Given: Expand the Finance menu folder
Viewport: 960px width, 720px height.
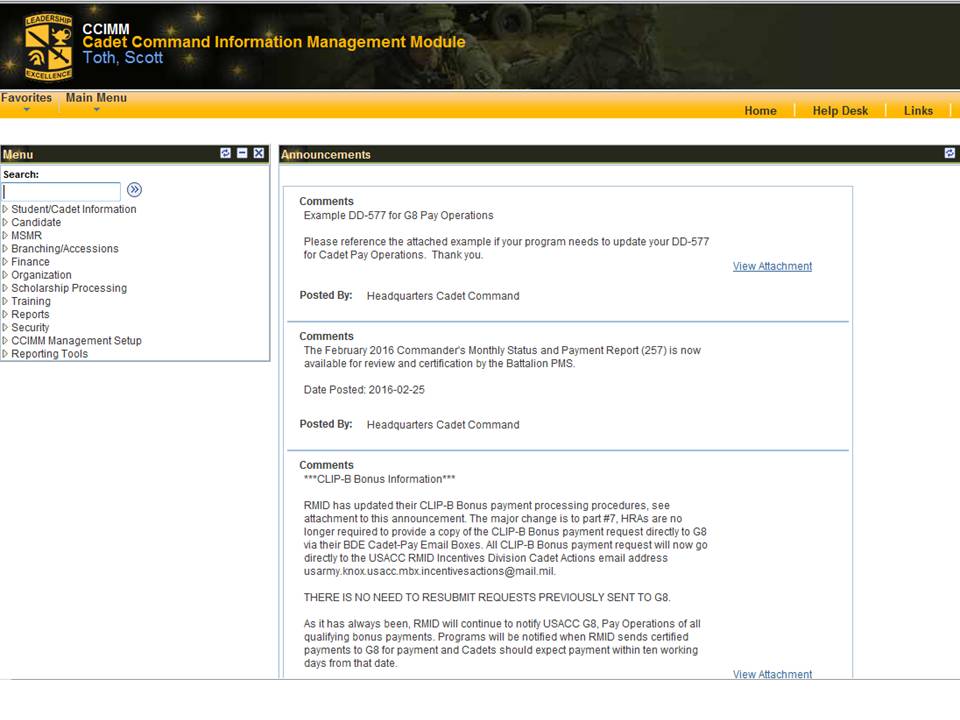Looking at the screenshot, I should (x=30, y=262).
